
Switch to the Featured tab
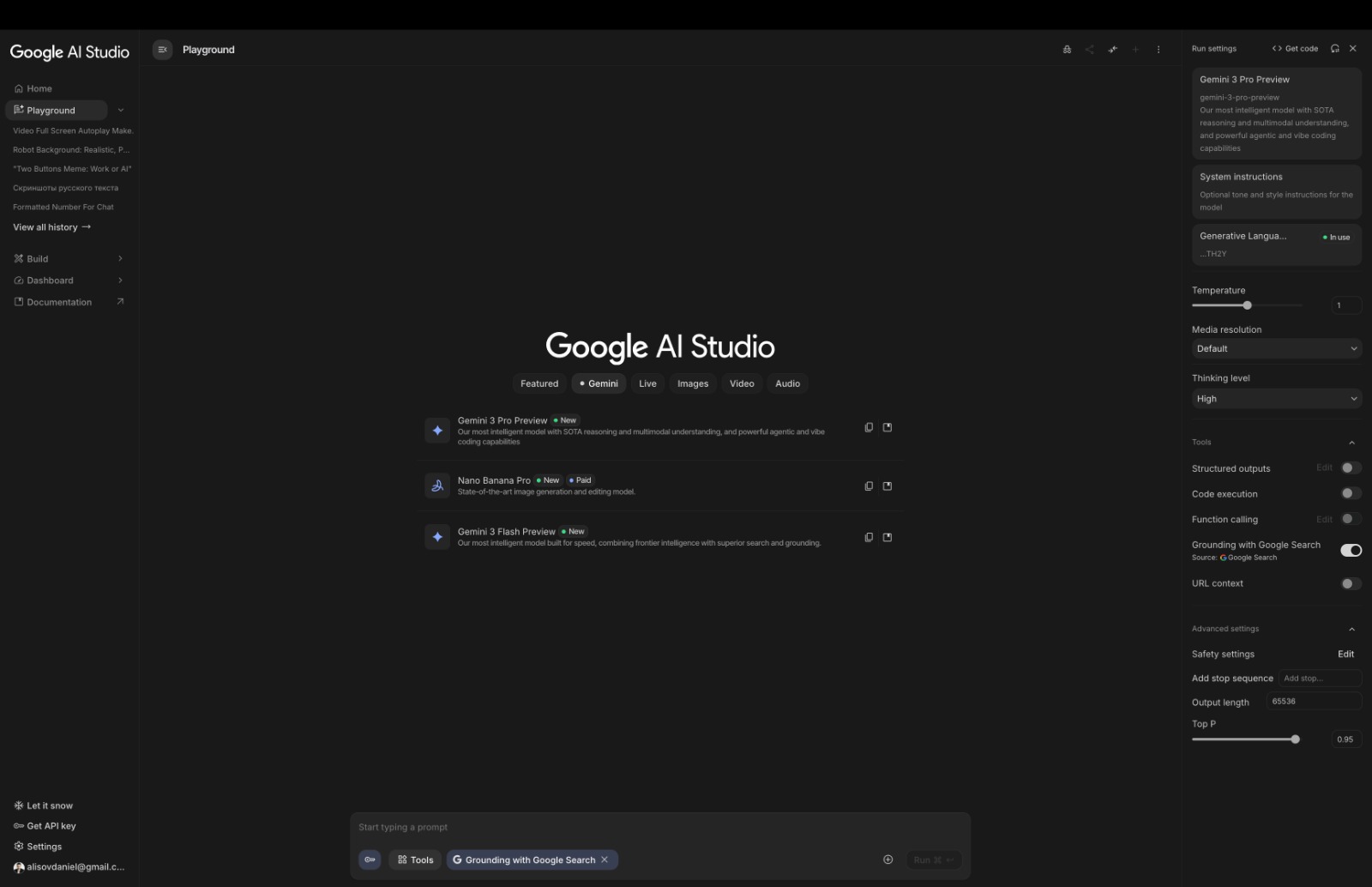(x=539, y=383)
